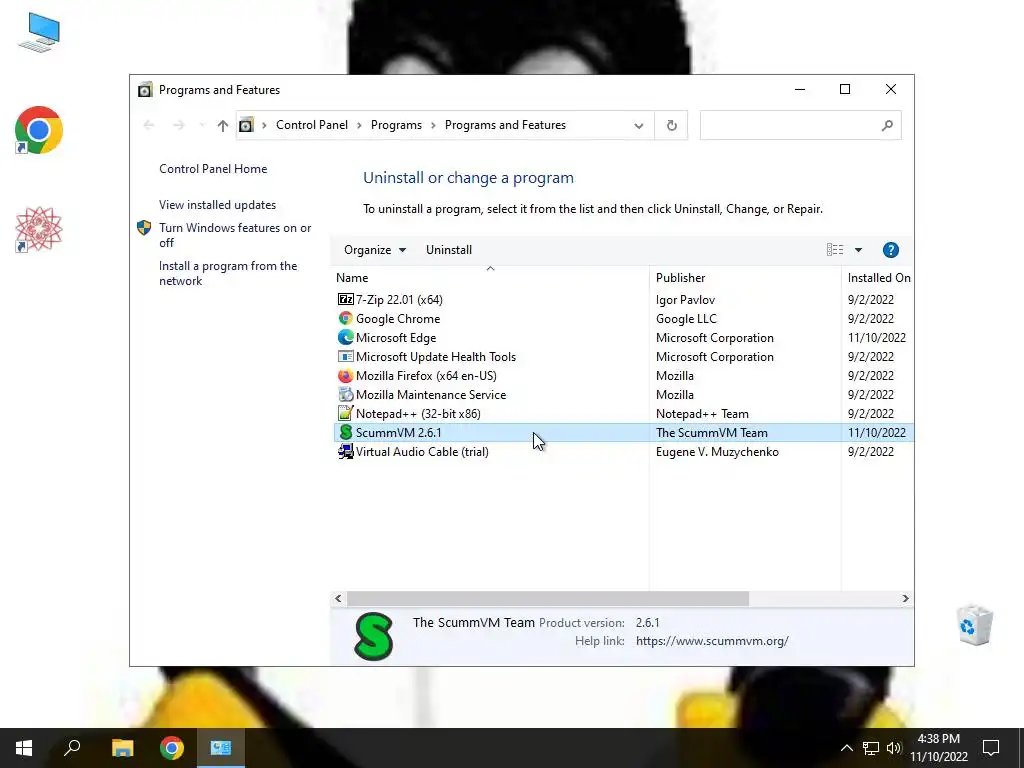Open taskbar Search magnifier

[72, 748]
